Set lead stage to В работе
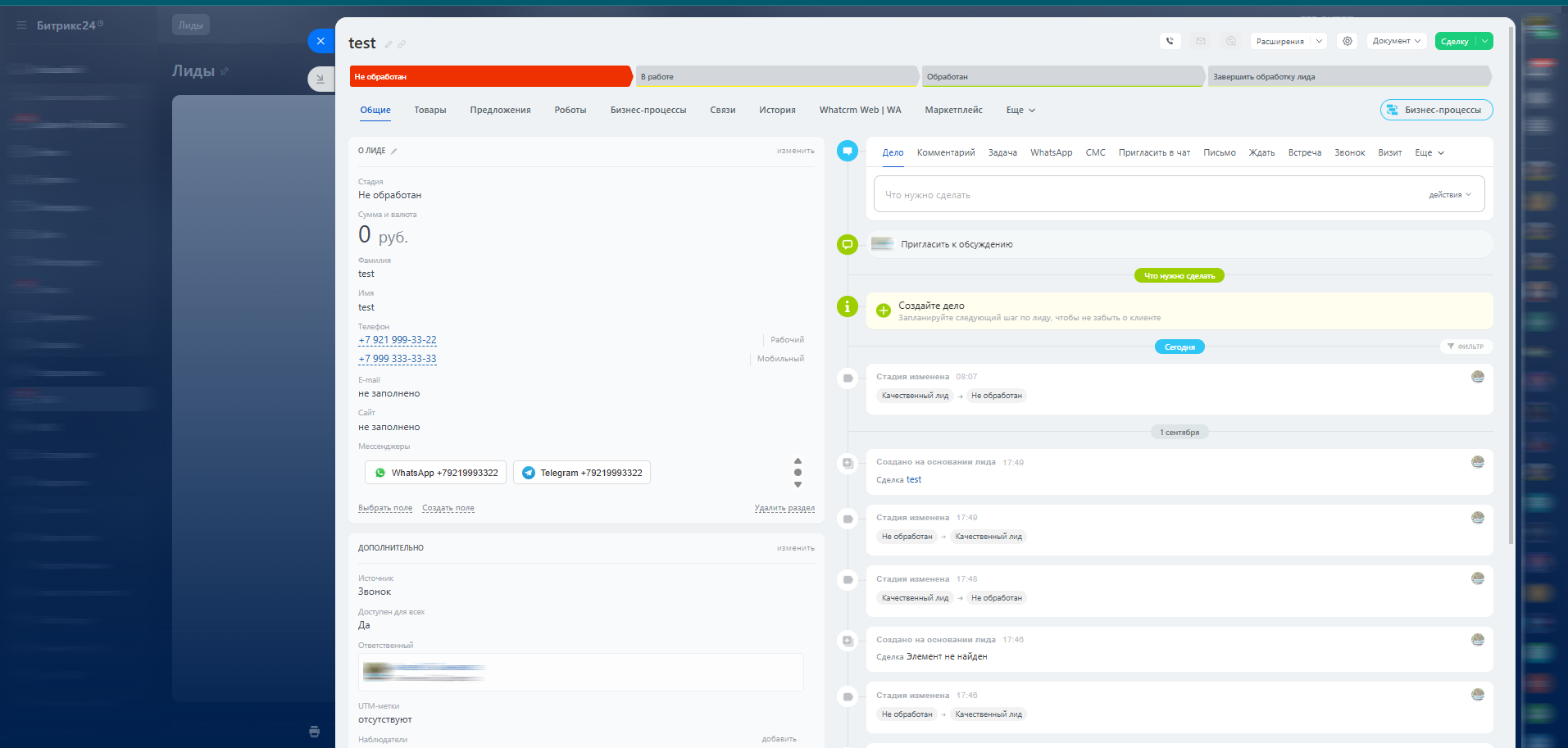The width and height of the screenshot is (1568, 748). click(775, 77)
